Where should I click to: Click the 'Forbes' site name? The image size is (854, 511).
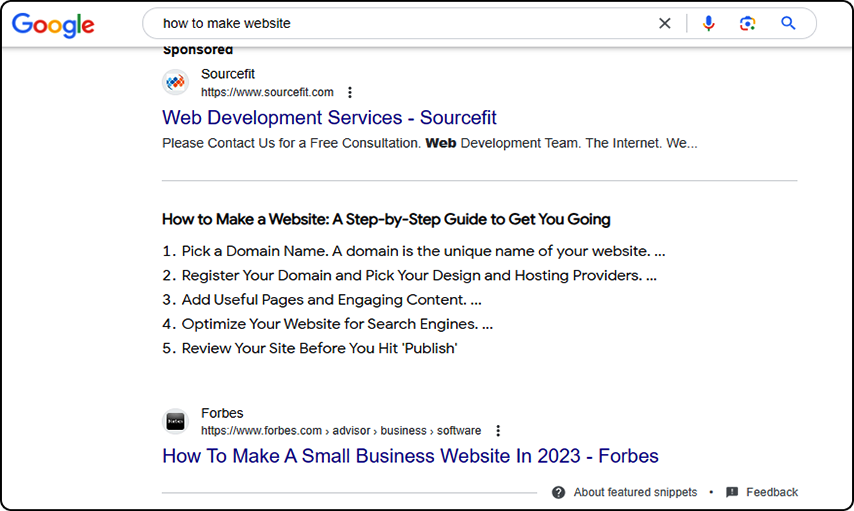(x=222, y=413)
